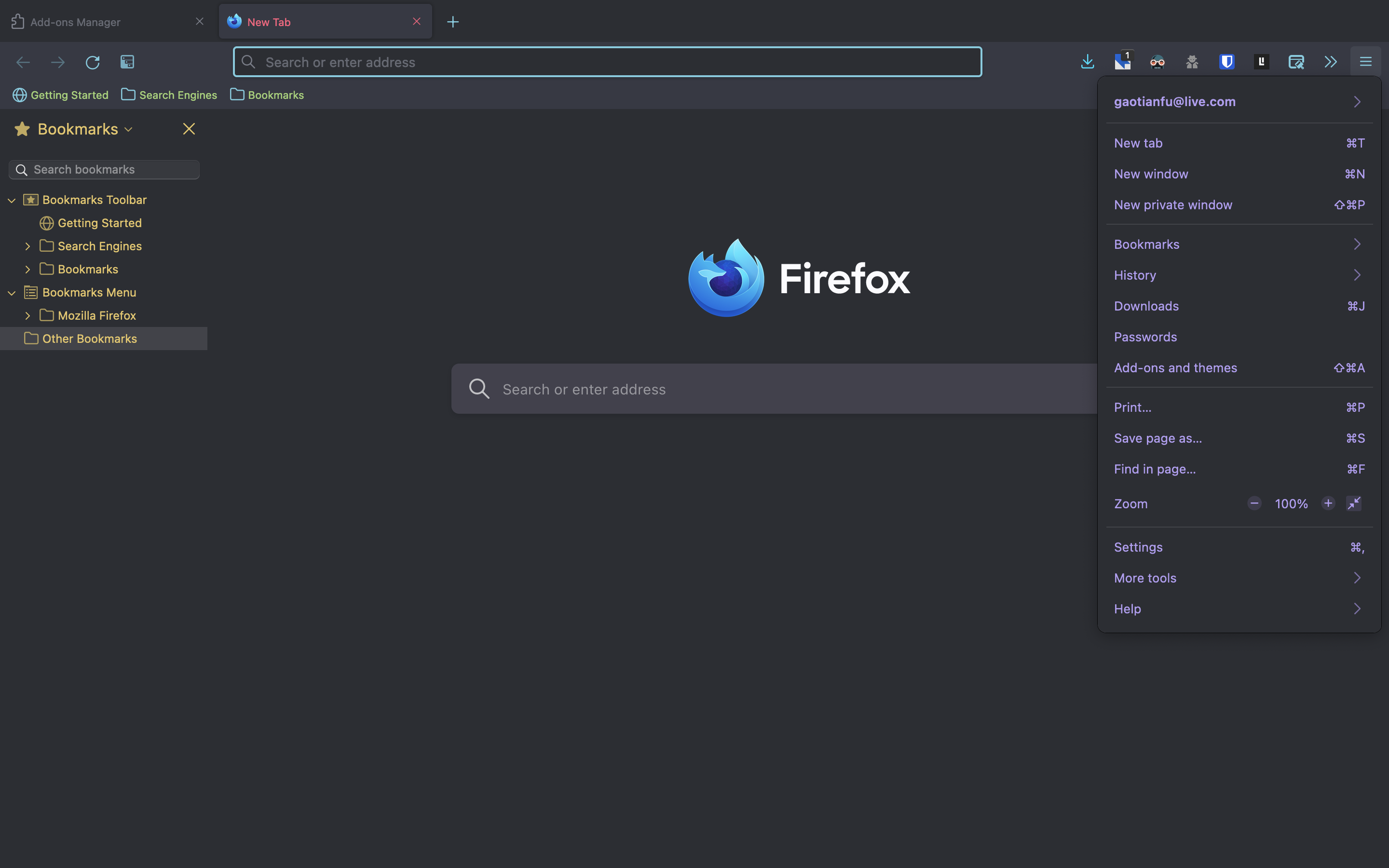Collapse the Bookmarks Menu tree node

pyautogui.click(x=12, y=293)
